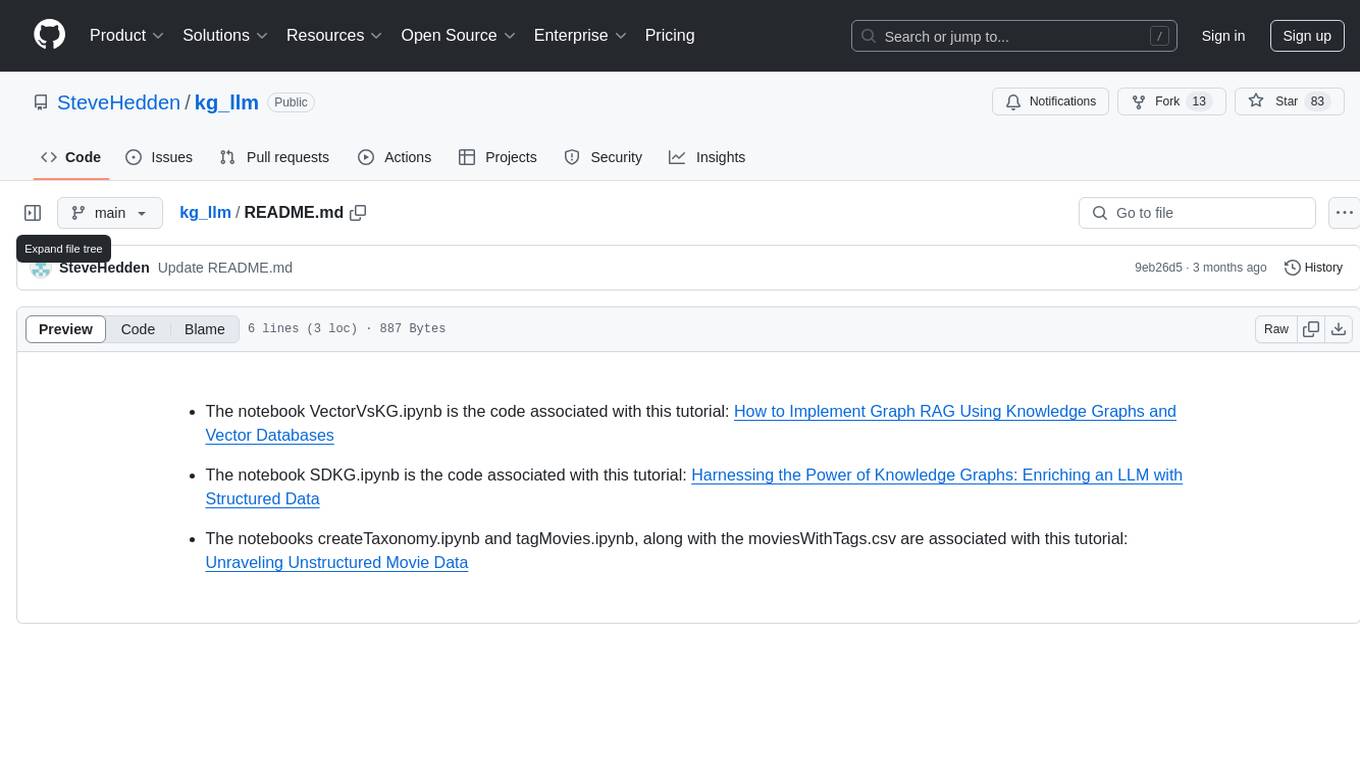The image size is (1360, 764).
Task: Copy raw file contents icon
Action: pyautogui.click(x=1311, y=329)
